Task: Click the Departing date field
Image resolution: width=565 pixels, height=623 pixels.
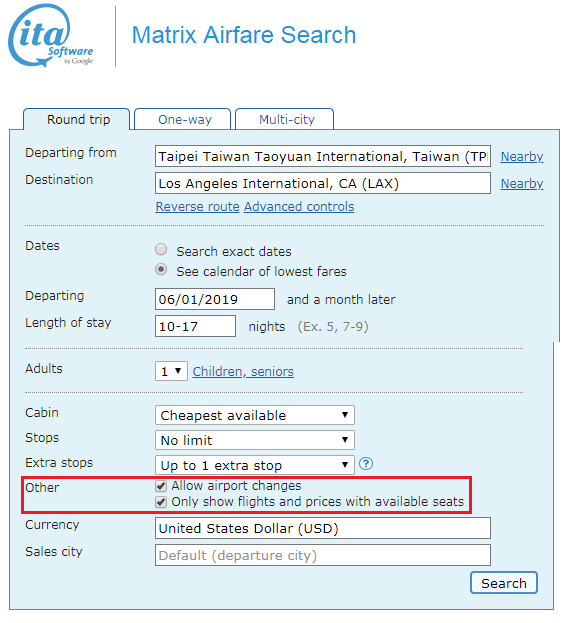Action: (215, 299)
